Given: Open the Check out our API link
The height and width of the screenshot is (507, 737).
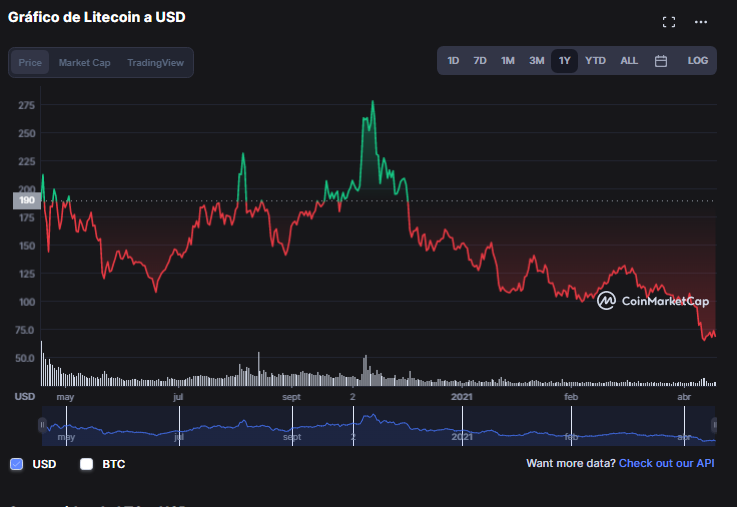Looking at the screenshot, I should [666, 463].
